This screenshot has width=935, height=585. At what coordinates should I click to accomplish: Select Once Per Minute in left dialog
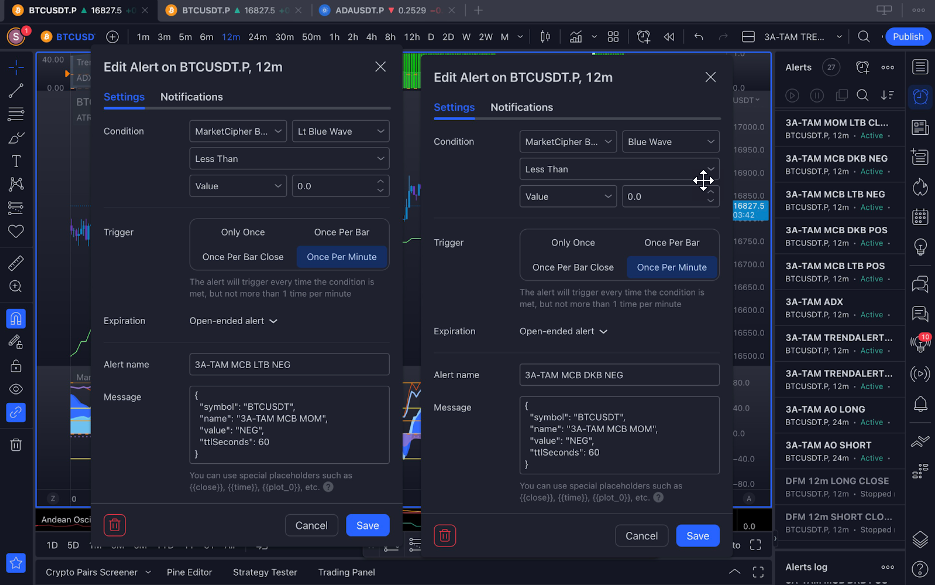click(342, 257)
